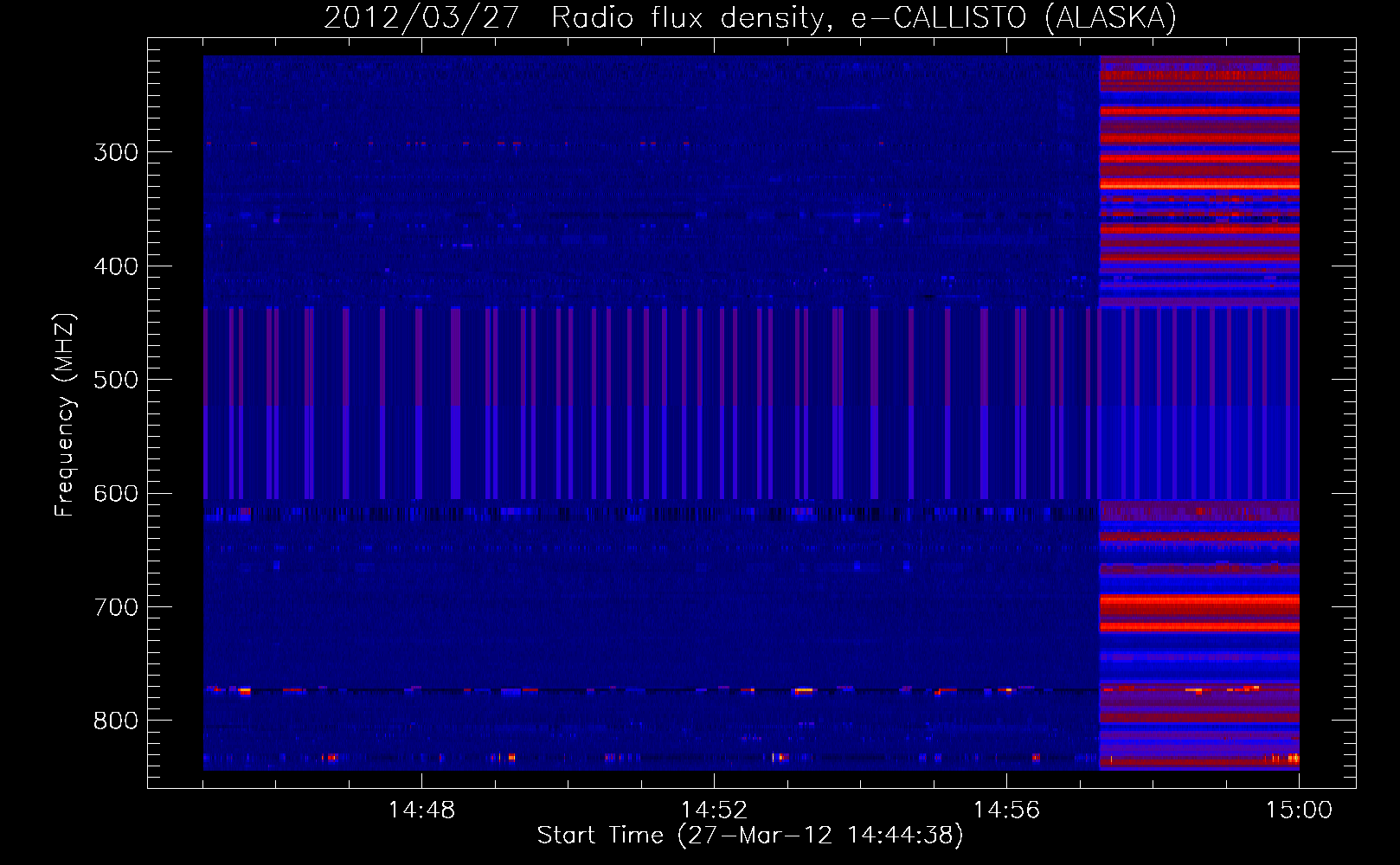Click the 15:00 time tick label
Viewport: 1400px width, 865px height.
pos(1299,811)
